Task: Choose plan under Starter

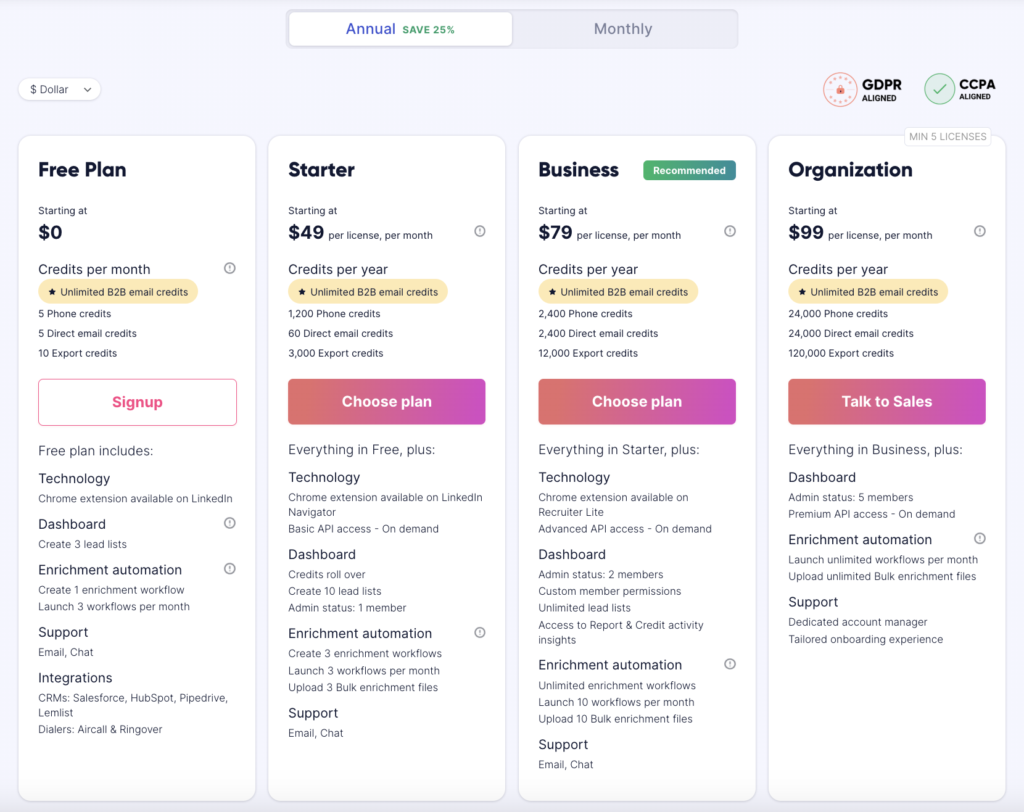Action: coord(387,402)
